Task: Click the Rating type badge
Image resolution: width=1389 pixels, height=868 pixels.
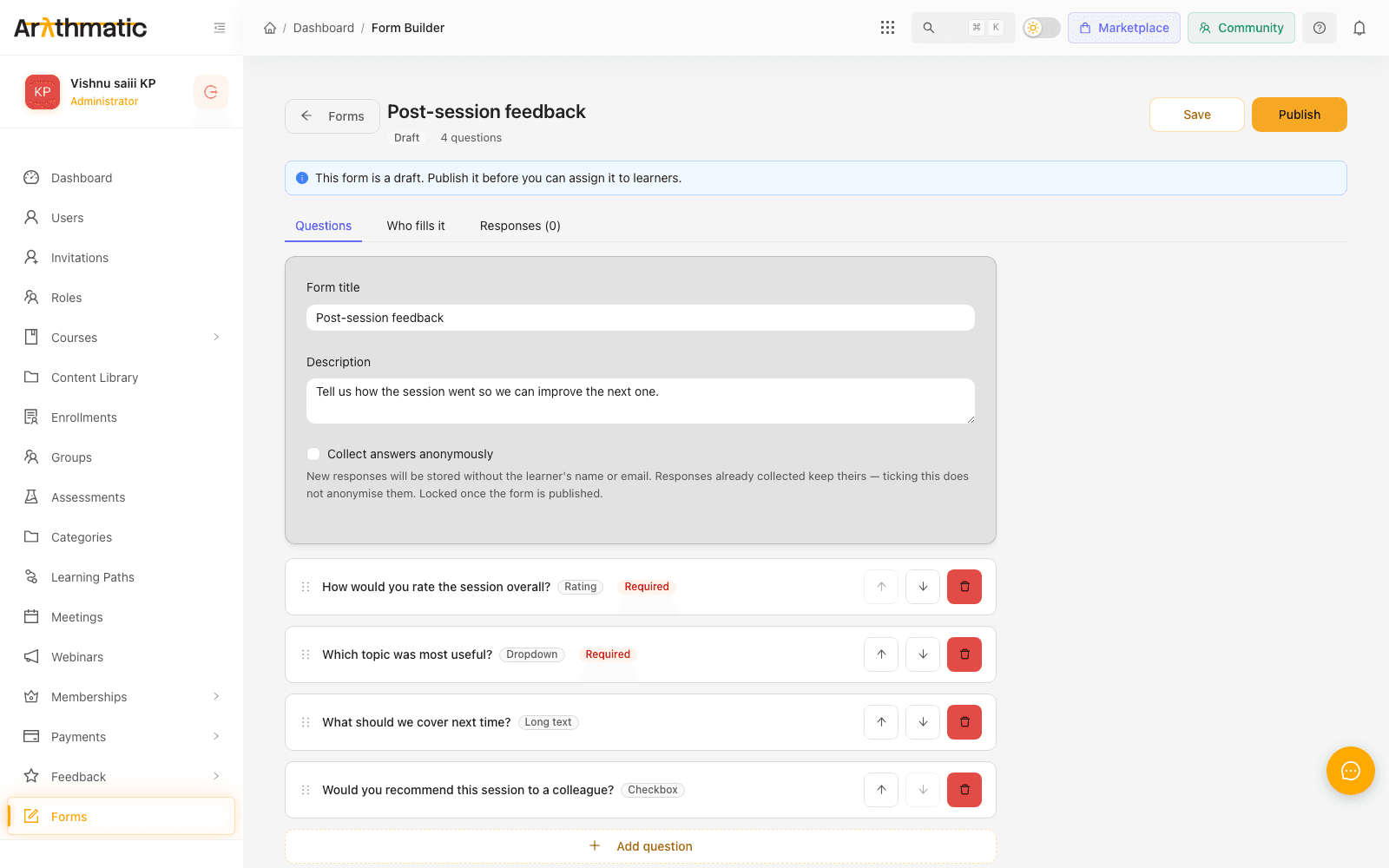Action: point(580,587)
